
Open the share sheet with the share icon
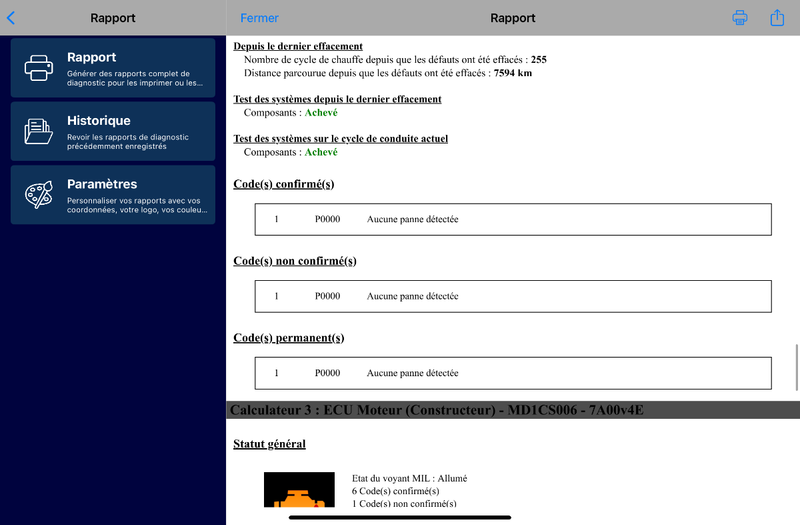coord(777,18)
